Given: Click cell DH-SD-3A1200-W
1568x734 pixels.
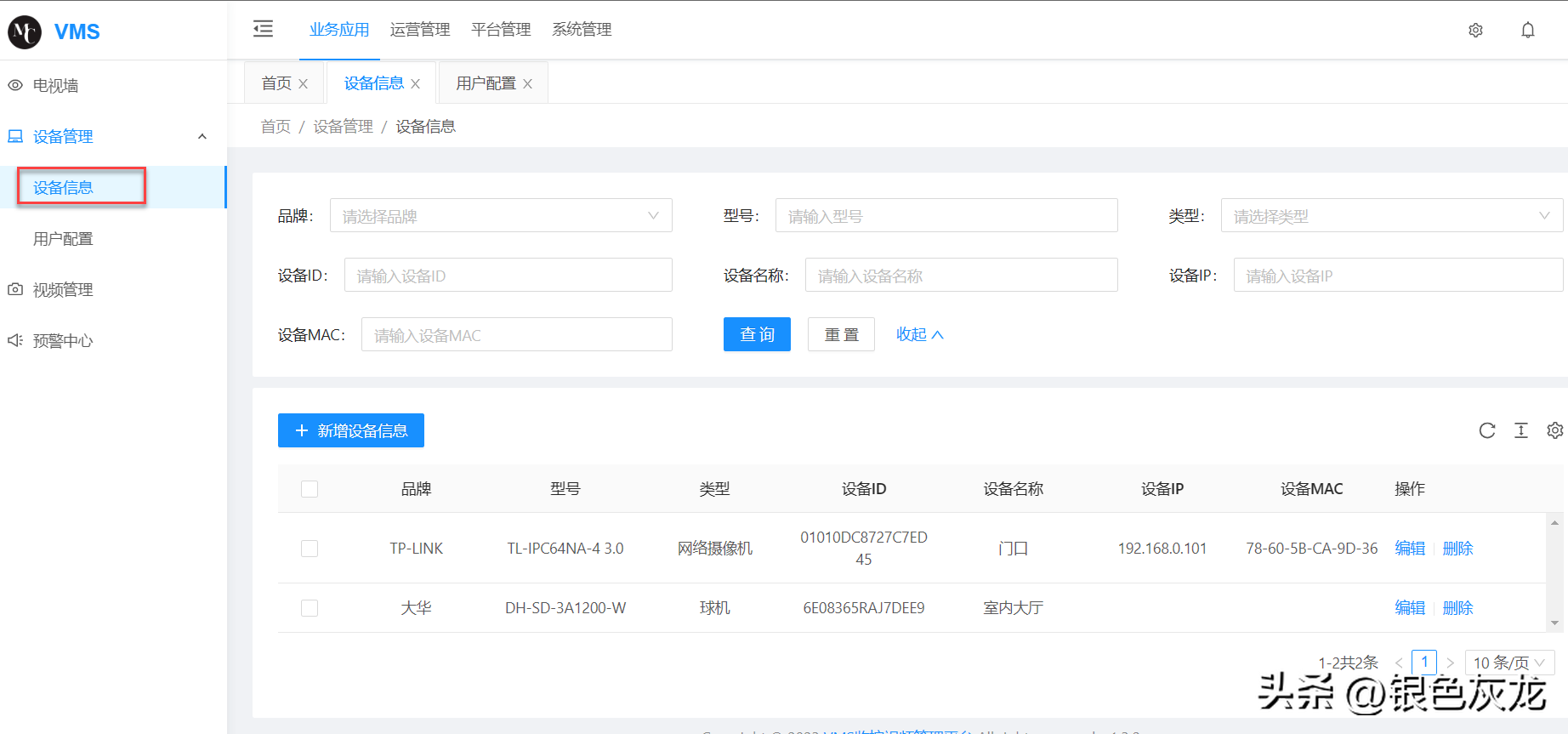Looking at the screenshot, I should pos(565,608).
